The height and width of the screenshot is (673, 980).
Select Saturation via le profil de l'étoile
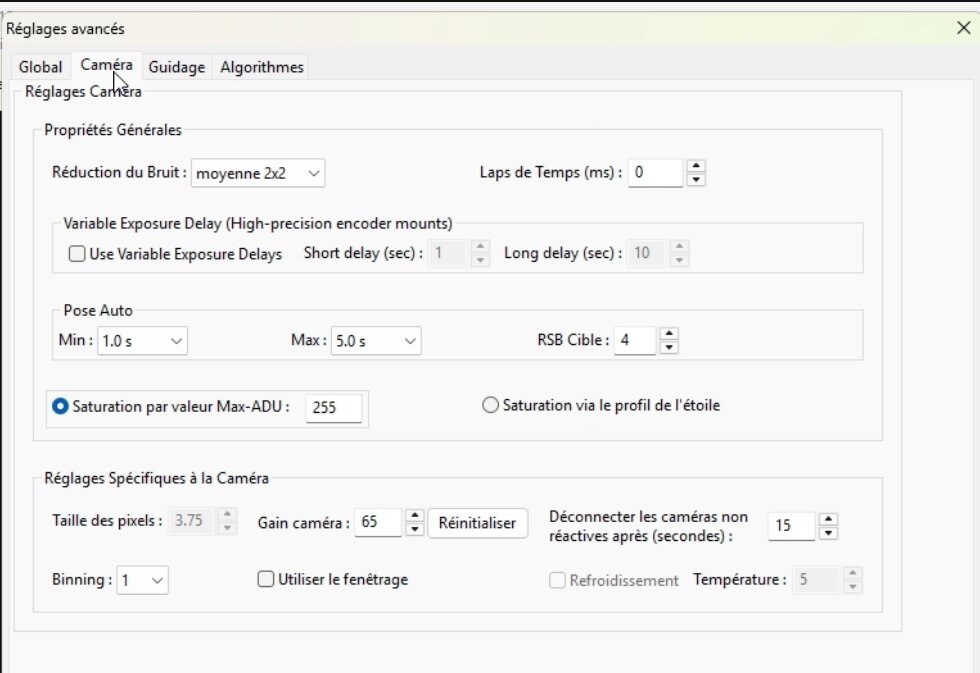pos(490,404)
